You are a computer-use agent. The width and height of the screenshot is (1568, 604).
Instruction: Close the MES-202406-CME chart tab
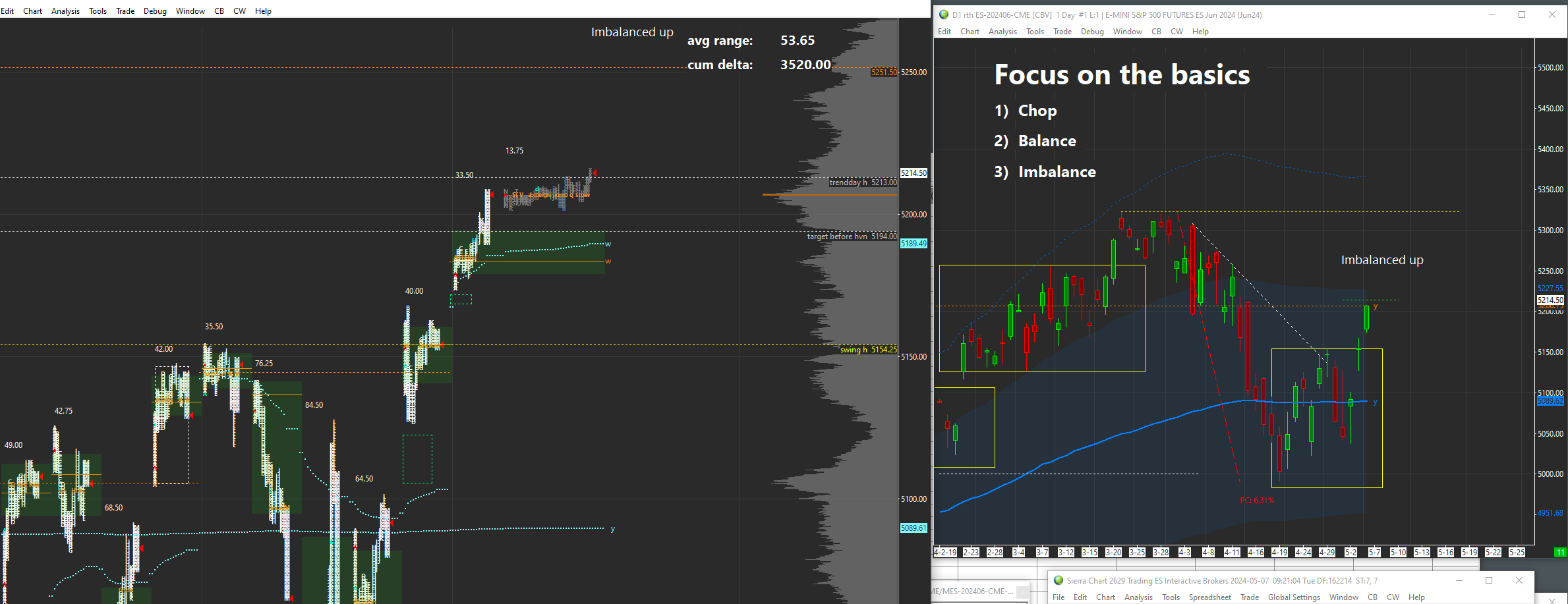tap(1022, 591)
